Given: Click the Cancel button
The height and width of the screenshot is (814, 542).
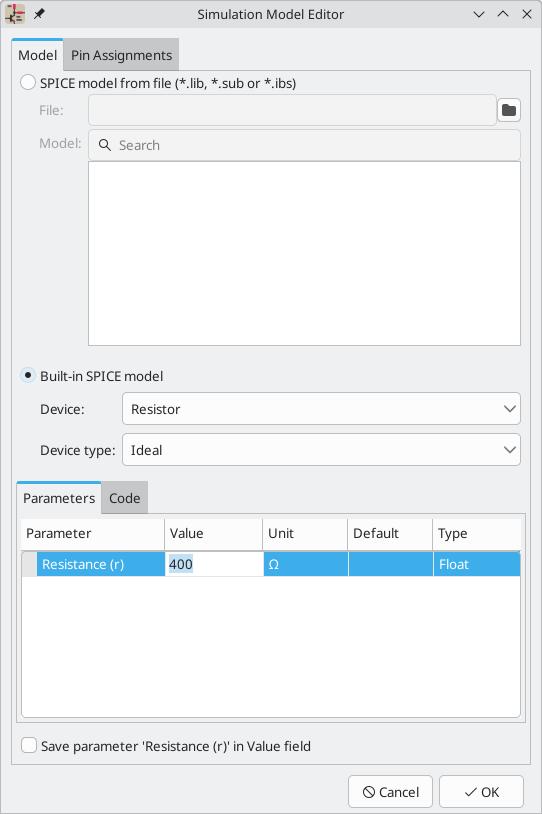Looking at the screenshot, I should tap(390, 792).
